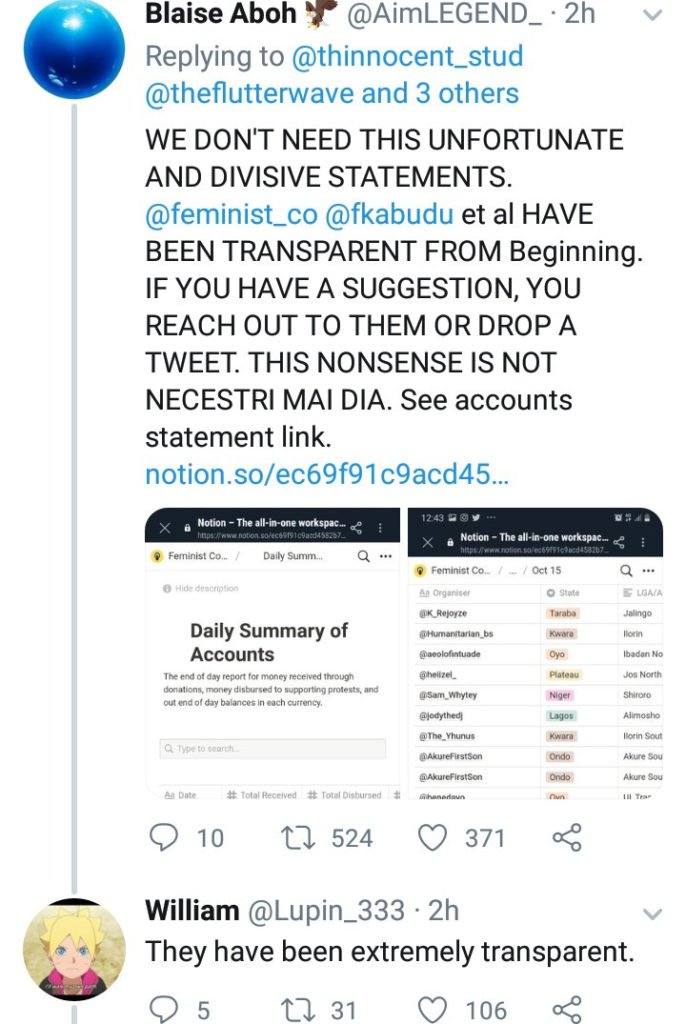This screenshot has height=1024, width=686.
Task: Share William's tweet
Action: [567, 1009]
